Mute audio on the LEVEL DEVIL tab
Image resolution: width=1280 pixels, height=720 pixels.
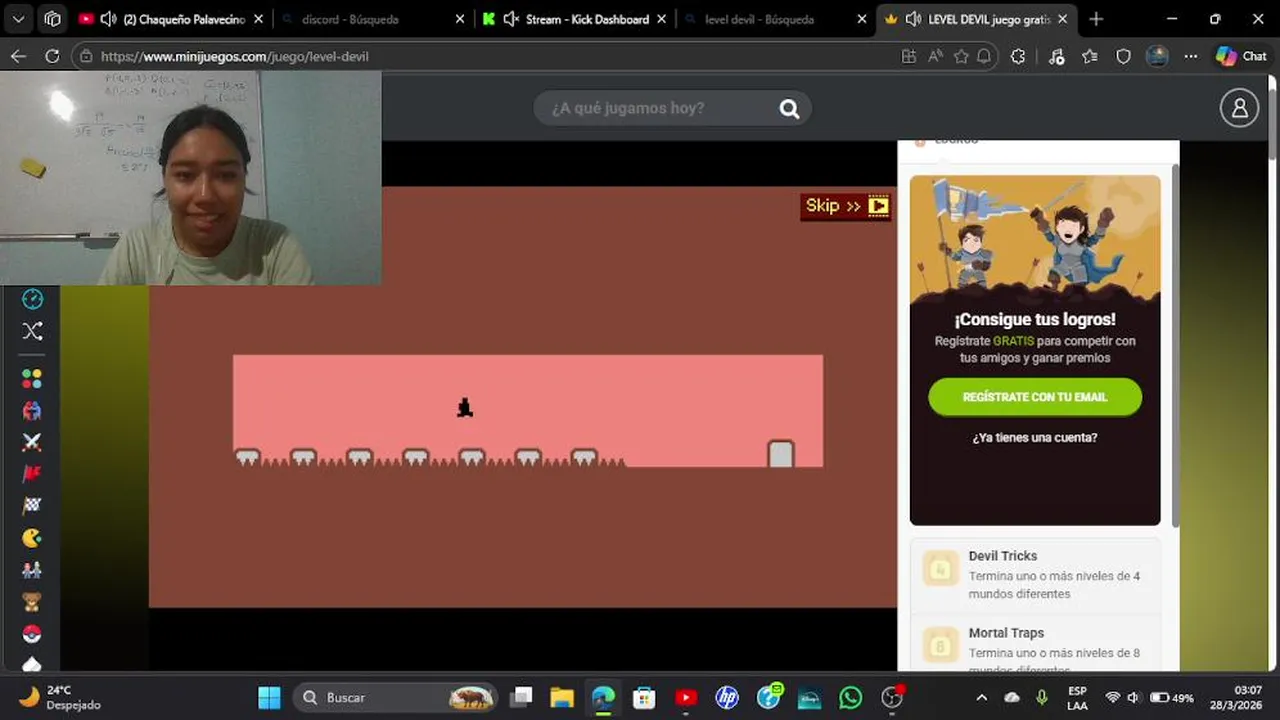click(913, 19)
